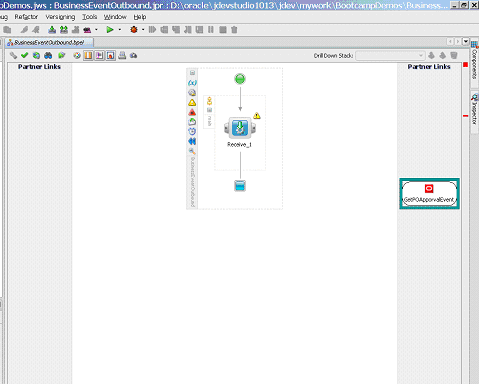Click the second Drill Down Stack arrow icon

pos(443,55)
